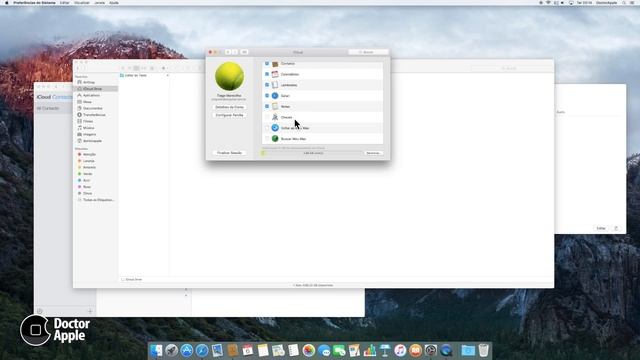640x360 pixels.
Task: Launch iTunes from the Dock
Action: point(400,350)
